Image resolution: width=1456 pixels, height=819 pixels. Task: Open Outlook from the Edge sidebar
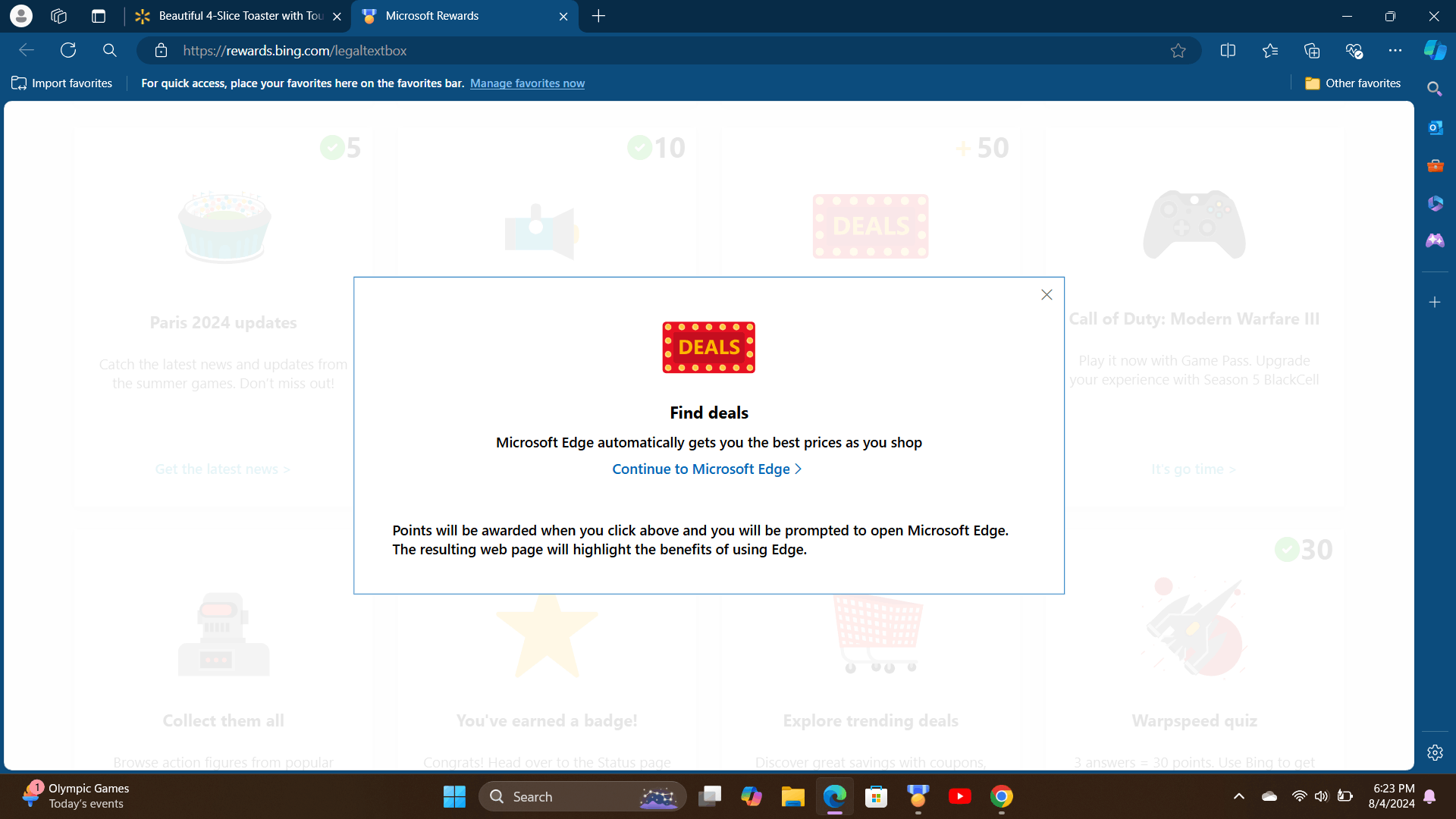click(x=1436, y=127)
